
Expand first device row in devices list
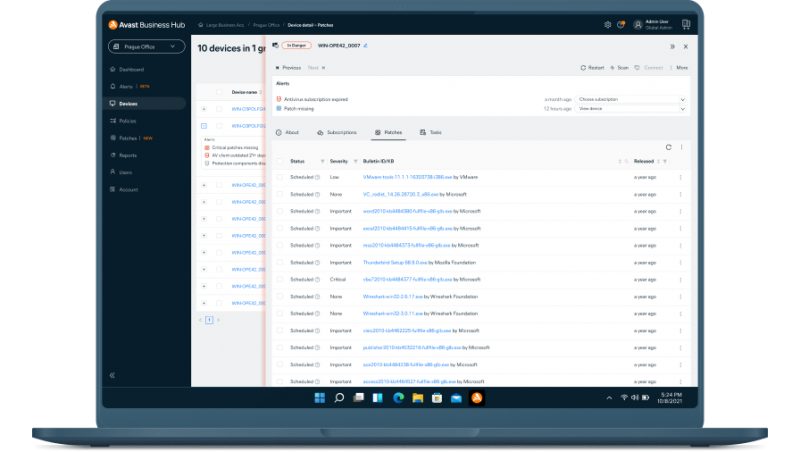coord(204,109)
